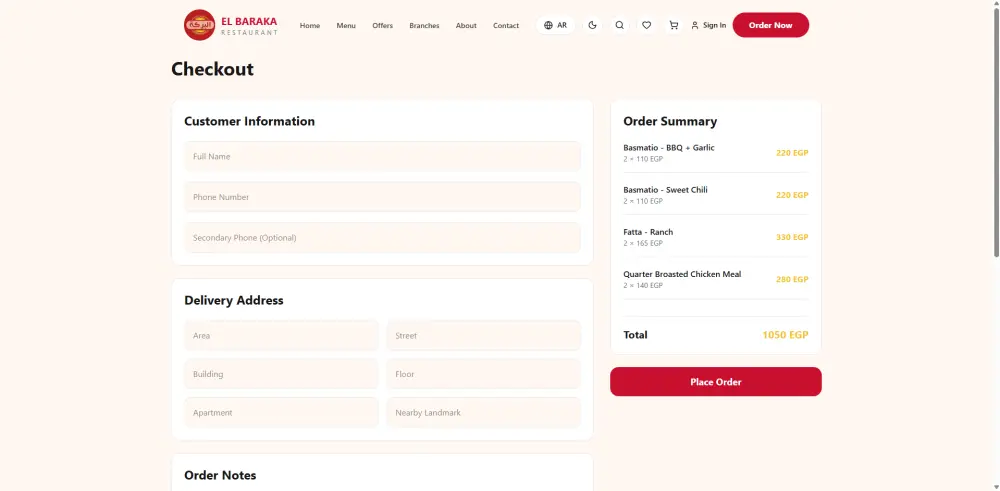Open the Offers navigation item

click(x=383, y=26)
